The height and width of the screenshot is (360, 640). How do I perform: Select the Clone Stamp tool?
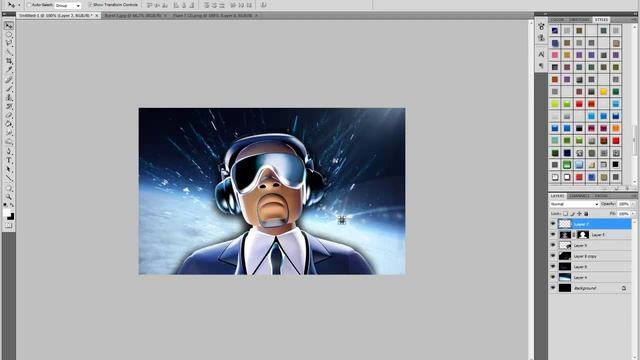point(9,98)
